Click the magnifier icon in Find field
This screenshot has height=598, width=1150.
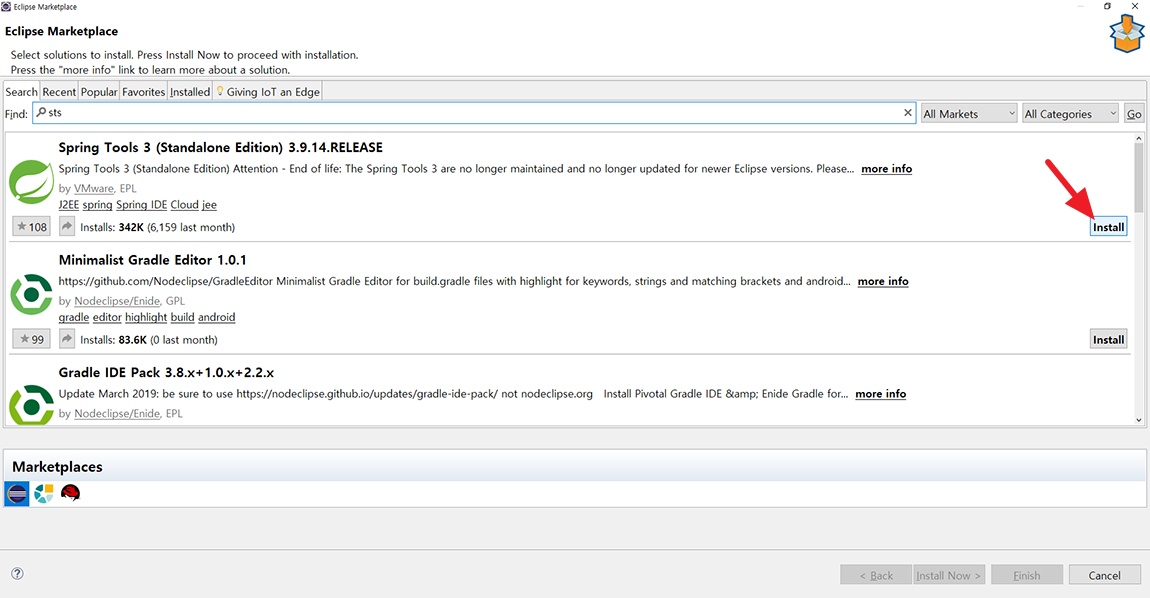pyautogui.click(x=41, y=112)
